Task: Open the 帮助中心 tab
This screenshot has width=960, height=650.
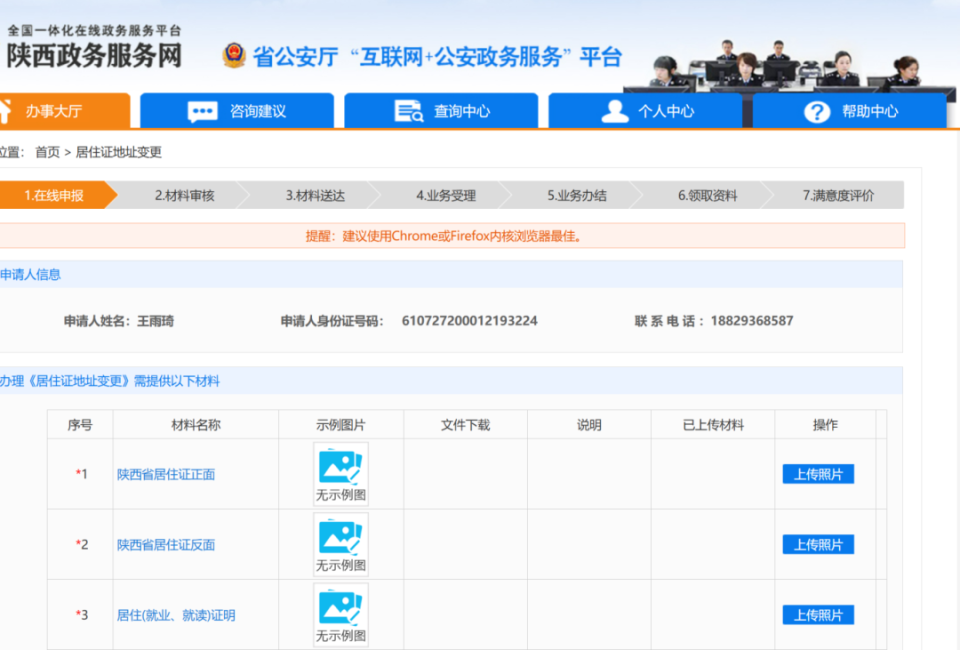Action: [849, 111]
